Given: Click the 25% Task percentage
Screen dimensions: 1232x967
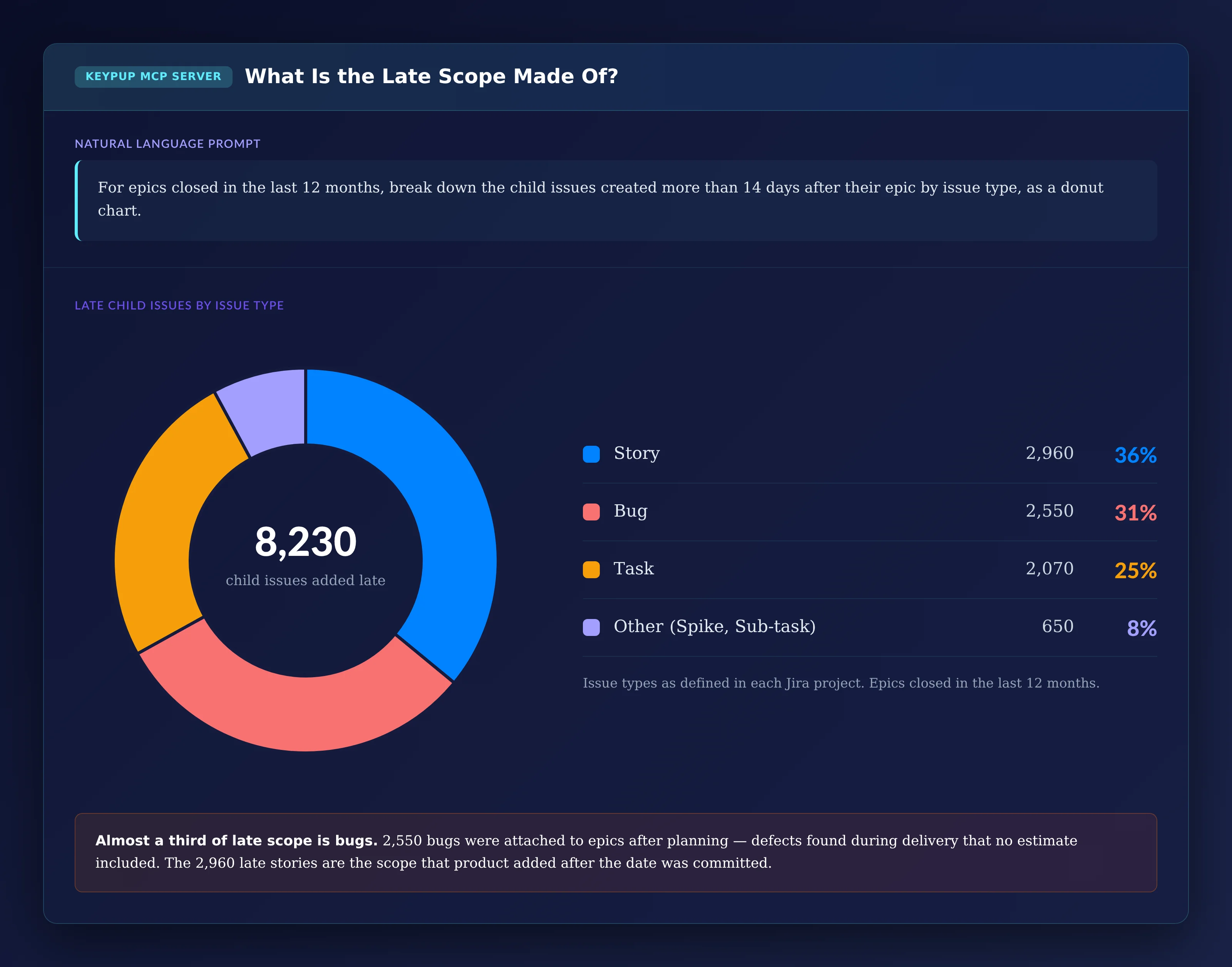Looking at the screenshot, I should click(x=1135, y=570).
